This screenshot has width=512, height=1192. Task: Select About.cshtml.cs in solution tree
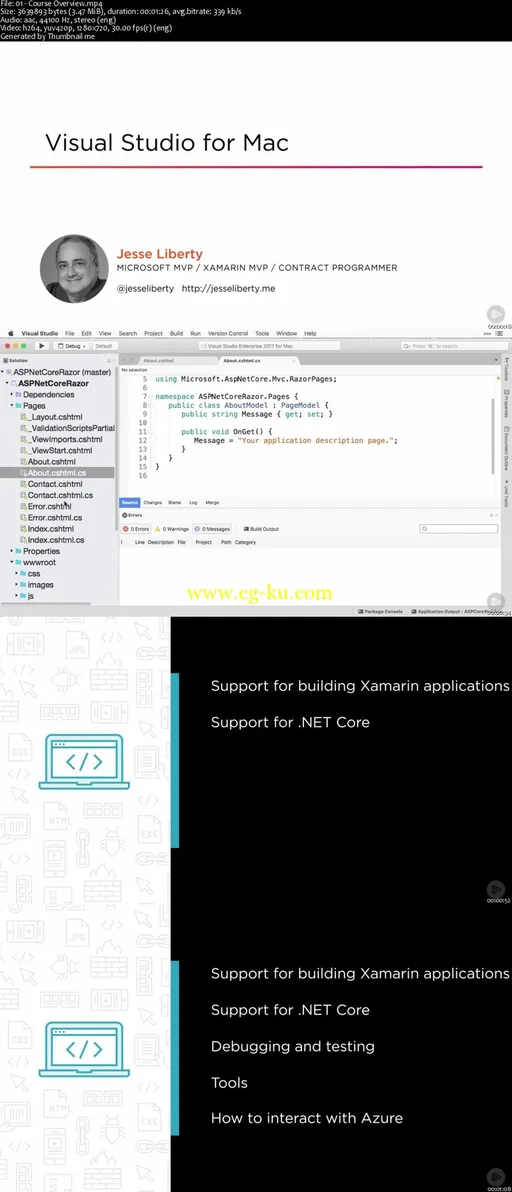pos(56,473)
